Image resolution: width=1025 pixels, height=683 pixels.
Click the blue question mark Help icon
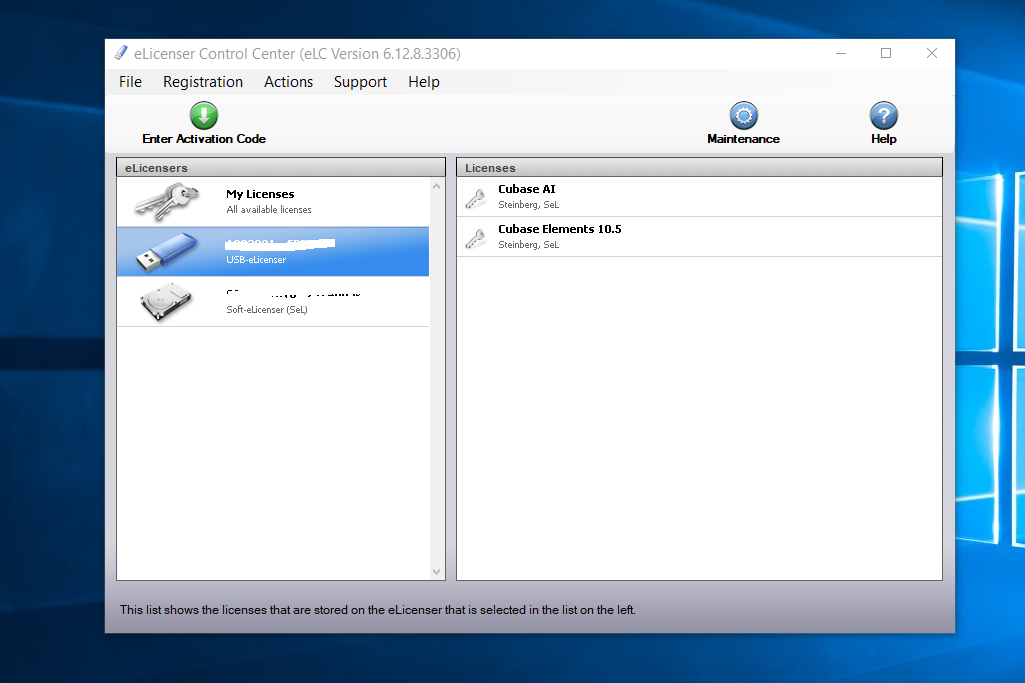point(883,116)
